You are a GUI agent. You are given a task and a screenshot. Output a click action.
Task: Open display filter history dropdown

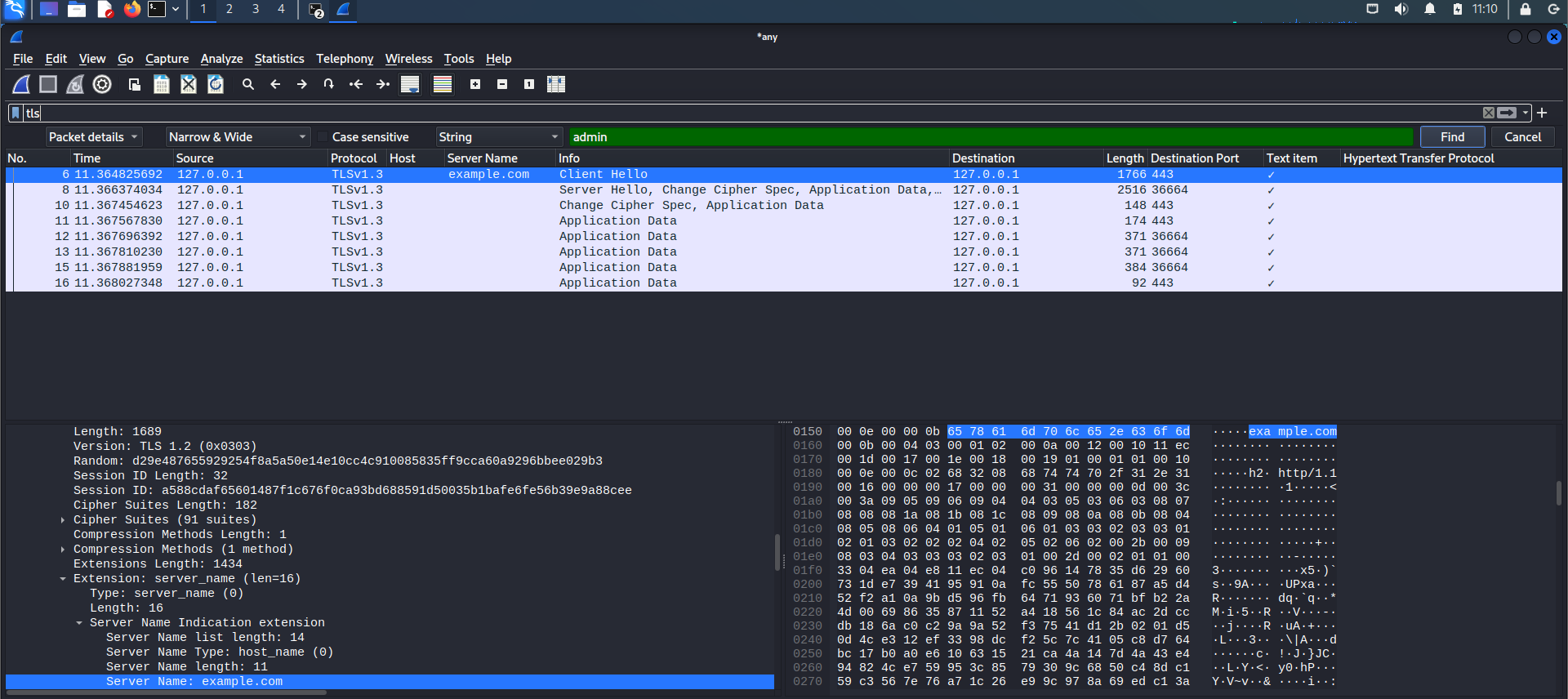click(x=1526, y=114)
